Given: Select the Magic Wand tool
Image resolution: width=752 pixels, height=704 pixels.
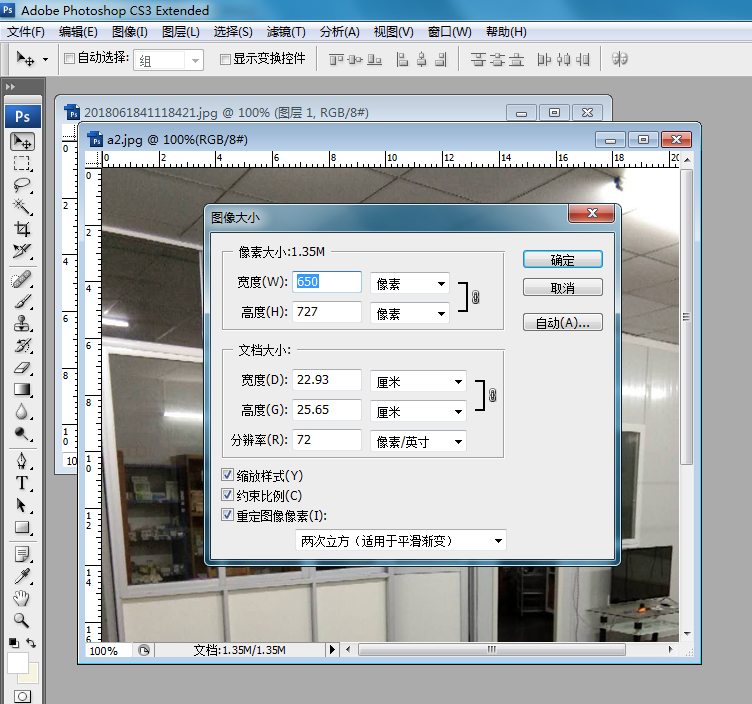Looking at the screenshot, I should point(22,207).
